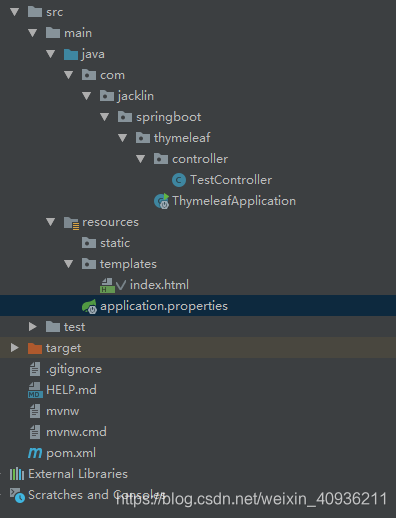Select the src folder name
The width and height of the screenshot is (396, 518).
[x=55, y=12]
